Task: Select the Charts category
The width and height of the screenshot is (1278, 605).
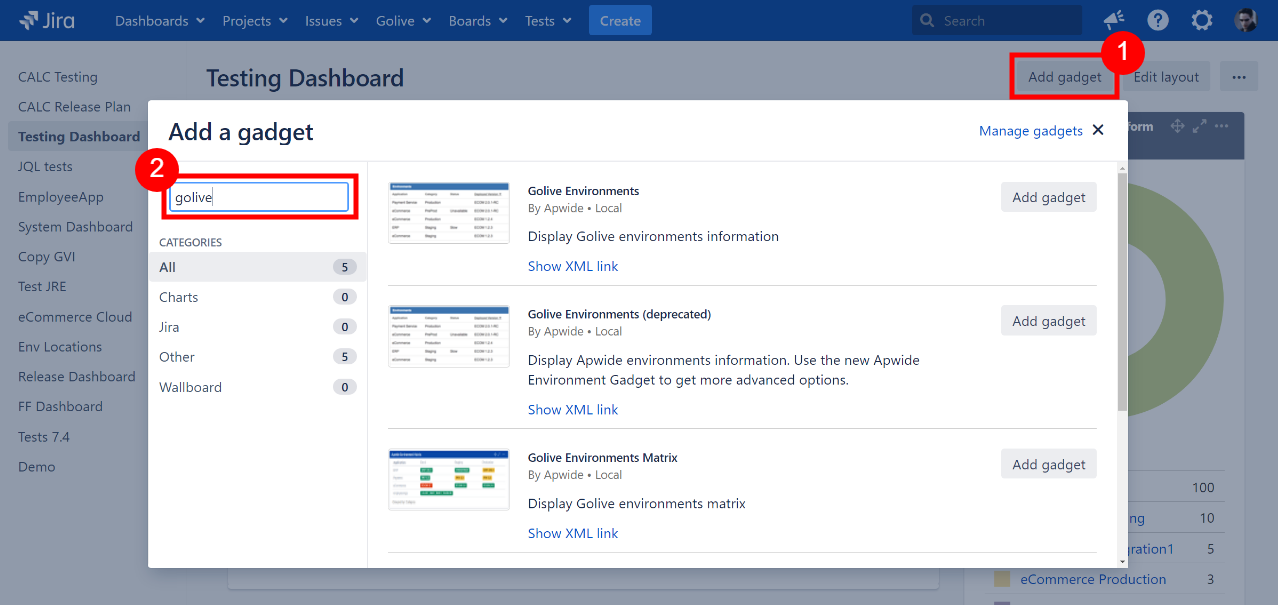Action: click(179, 297)
